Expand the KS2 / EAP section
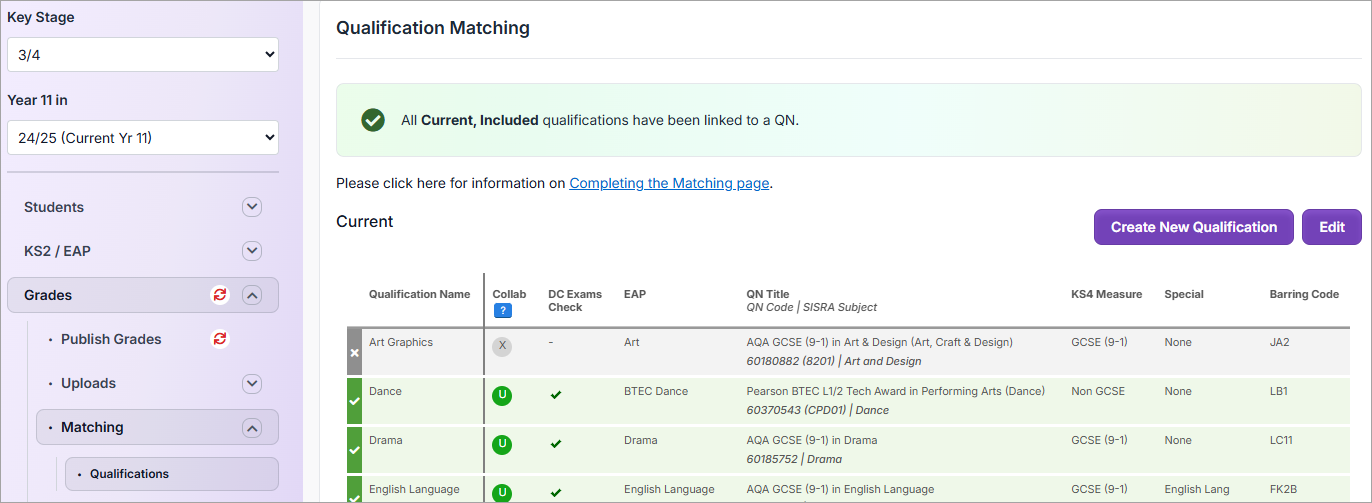Image resolution: width=1372 pixels, height=503 pixels. pos(252,251)
